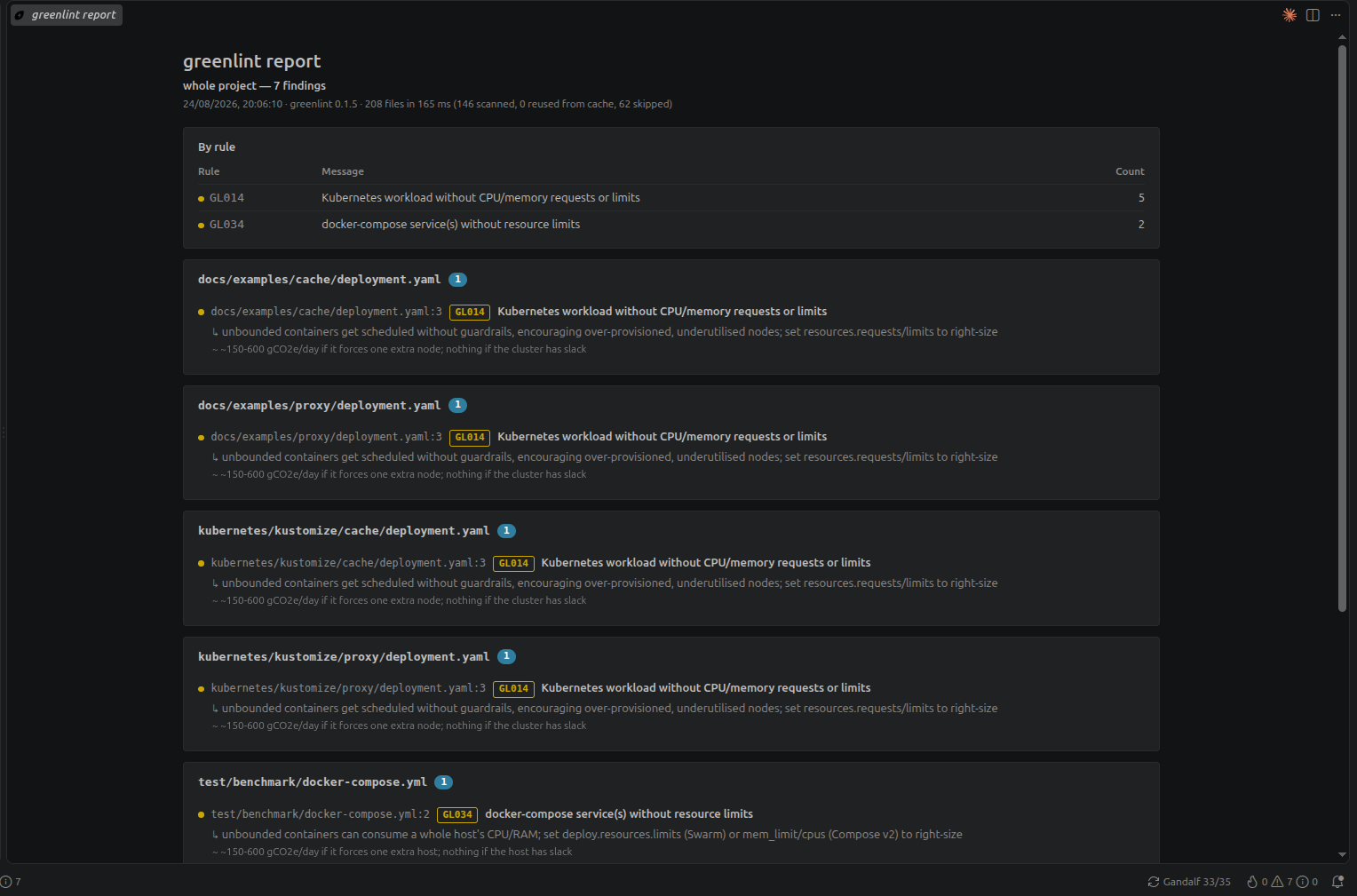
Task: Click the info 7 indicator at the status bar's left end
Action: [11, 882]
